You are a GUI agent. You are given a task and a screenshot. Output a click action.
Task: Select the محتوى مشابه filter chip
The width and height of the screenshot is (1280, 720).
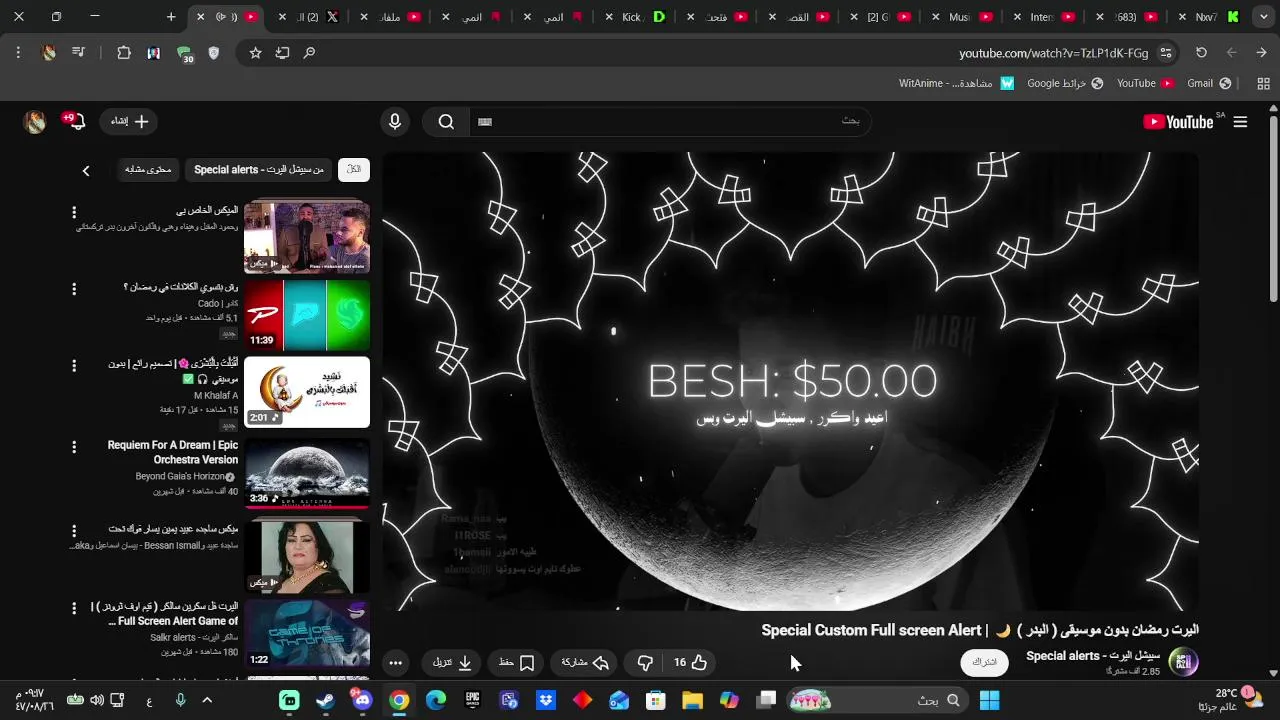coord(148,170)
